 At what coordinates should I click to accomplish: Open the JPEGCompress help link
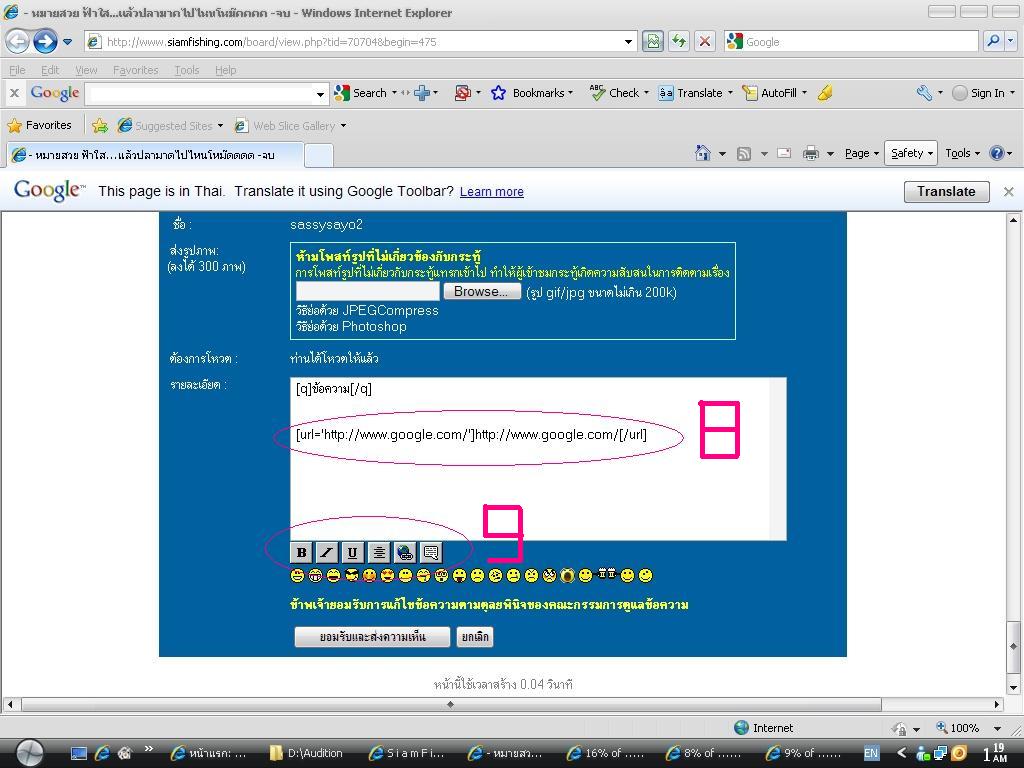pos(367,310)
